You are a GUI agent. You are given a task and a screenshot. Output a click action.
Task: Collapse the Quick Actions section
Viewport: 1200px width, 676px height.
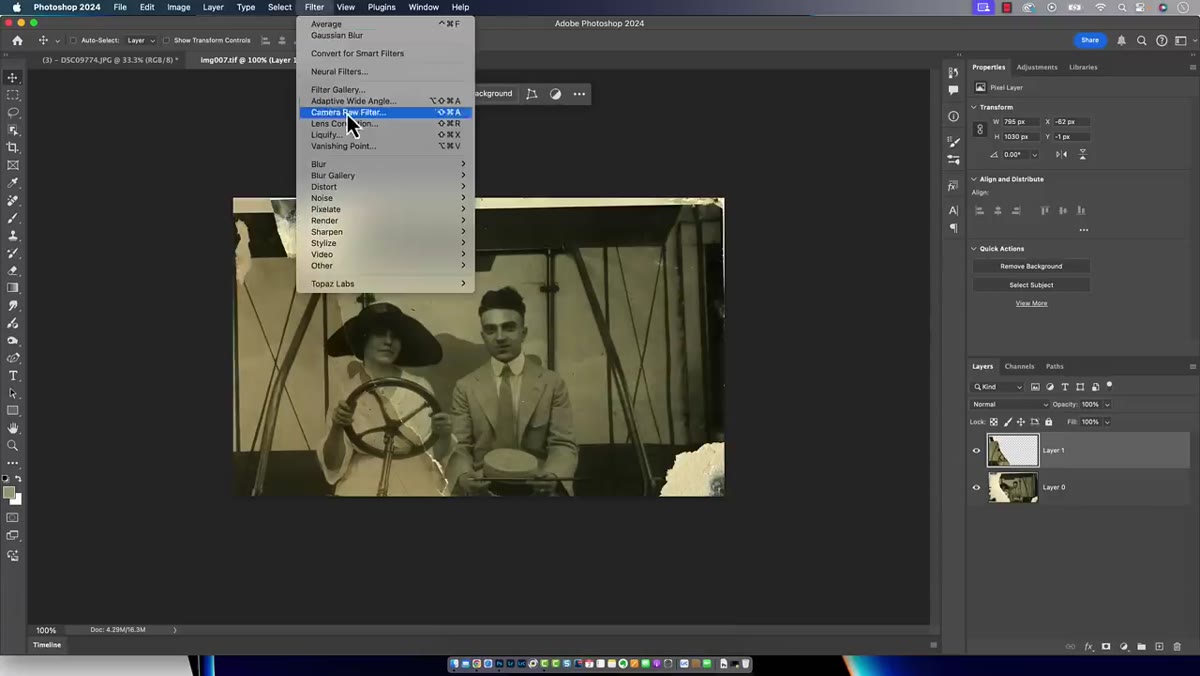pos(974,248)
